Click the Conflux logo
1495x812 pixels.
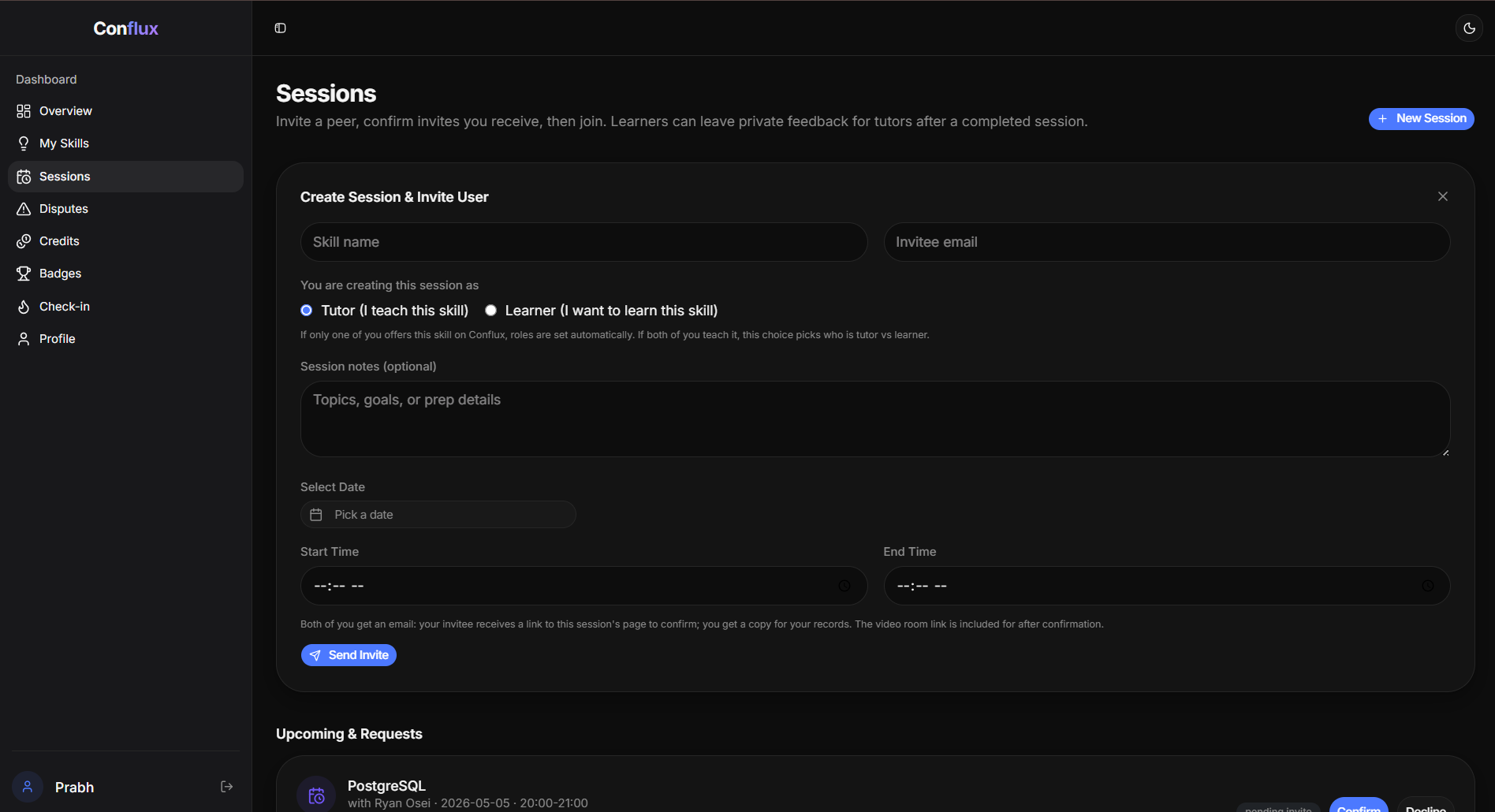click(x=125, y=28)
